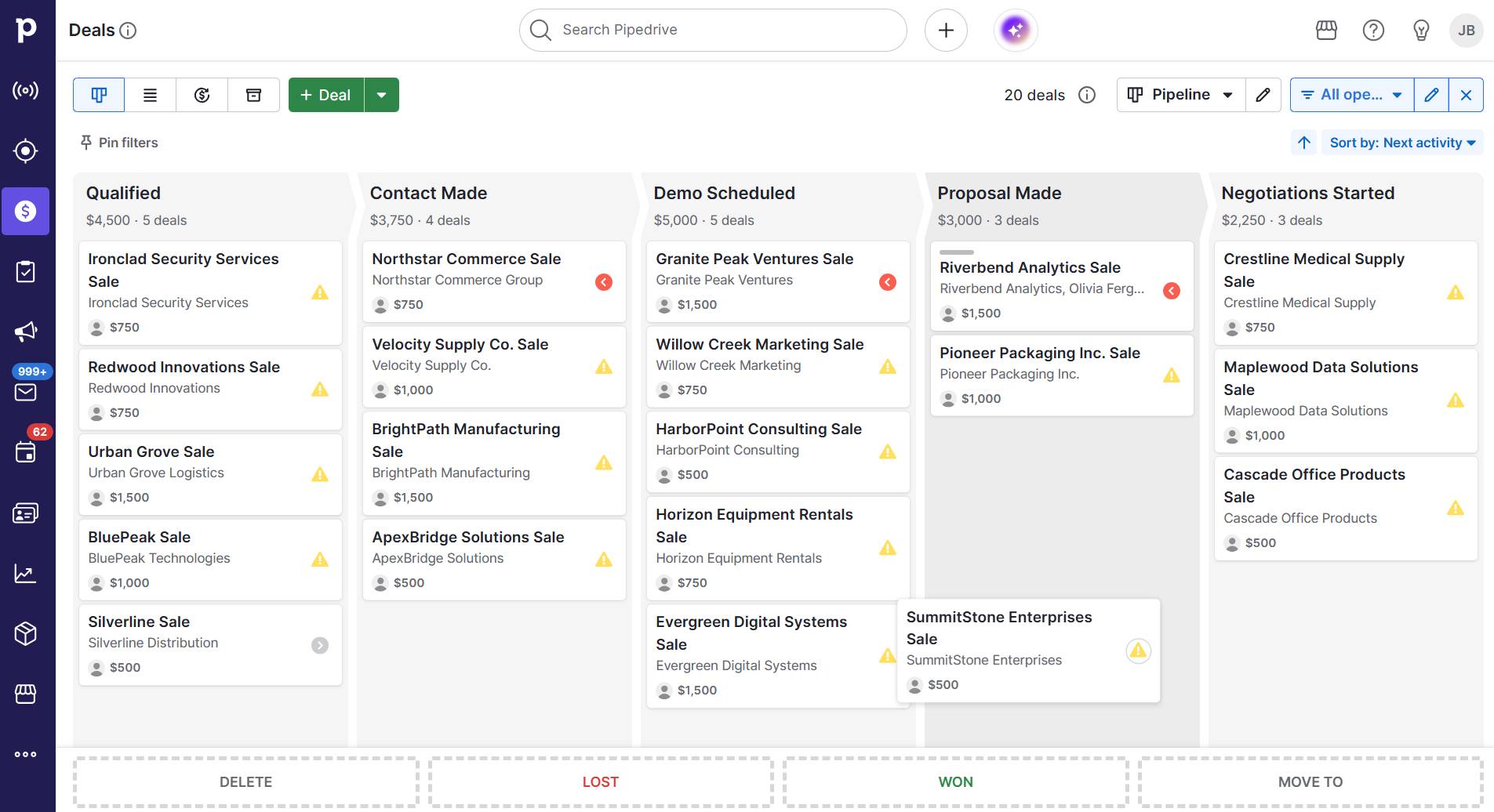Click the Qualified stage header
Viewport: 1494px width, 812px height.
[123, 193]
